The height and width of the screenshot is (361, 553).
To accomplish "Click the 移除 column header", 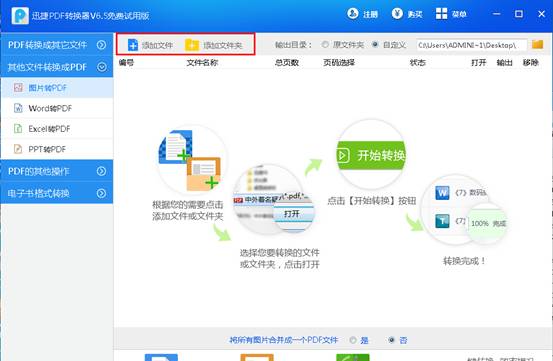I will [x=530, y=63].
